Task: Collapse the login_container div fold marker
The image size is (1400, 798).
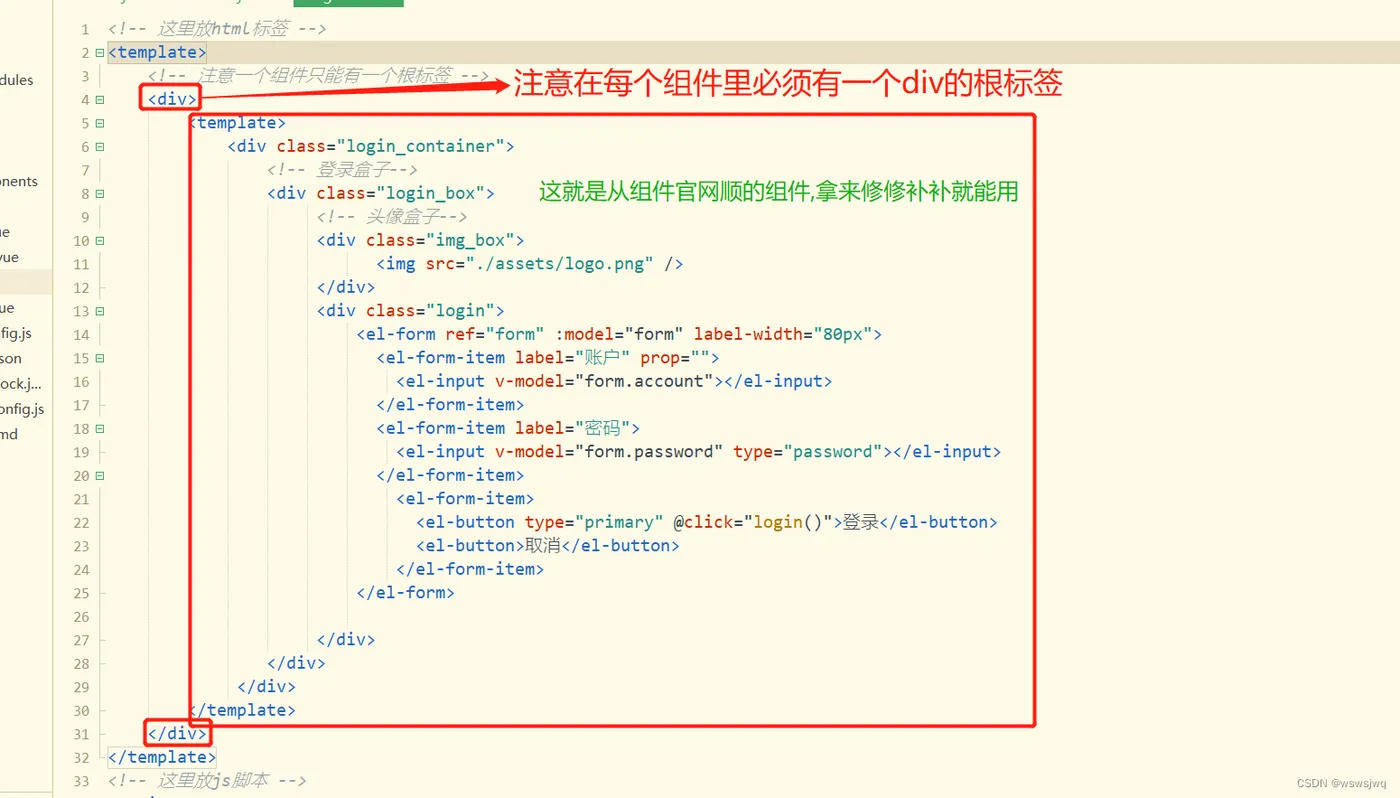Action: pos(99,147)
